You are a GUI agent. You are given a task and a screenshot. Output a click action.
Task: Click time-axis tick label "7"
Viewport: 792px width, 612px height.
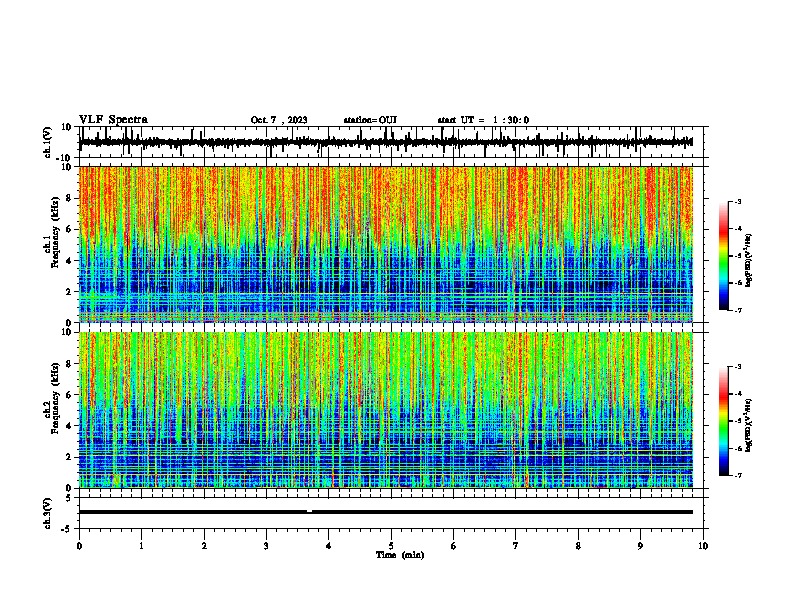pyautogui.click(x=516, y=546)
